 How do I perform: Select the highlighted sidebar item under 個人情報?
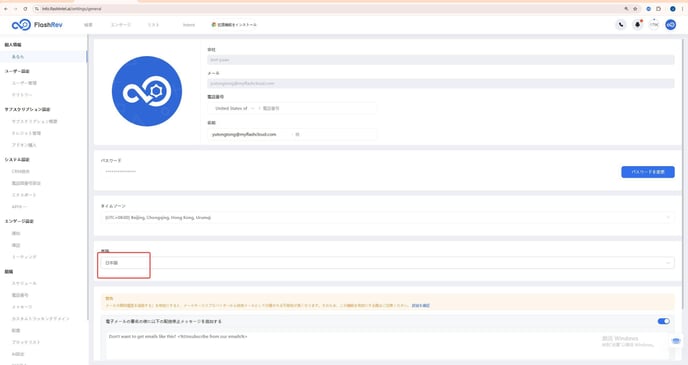click(x=43, y=57)
